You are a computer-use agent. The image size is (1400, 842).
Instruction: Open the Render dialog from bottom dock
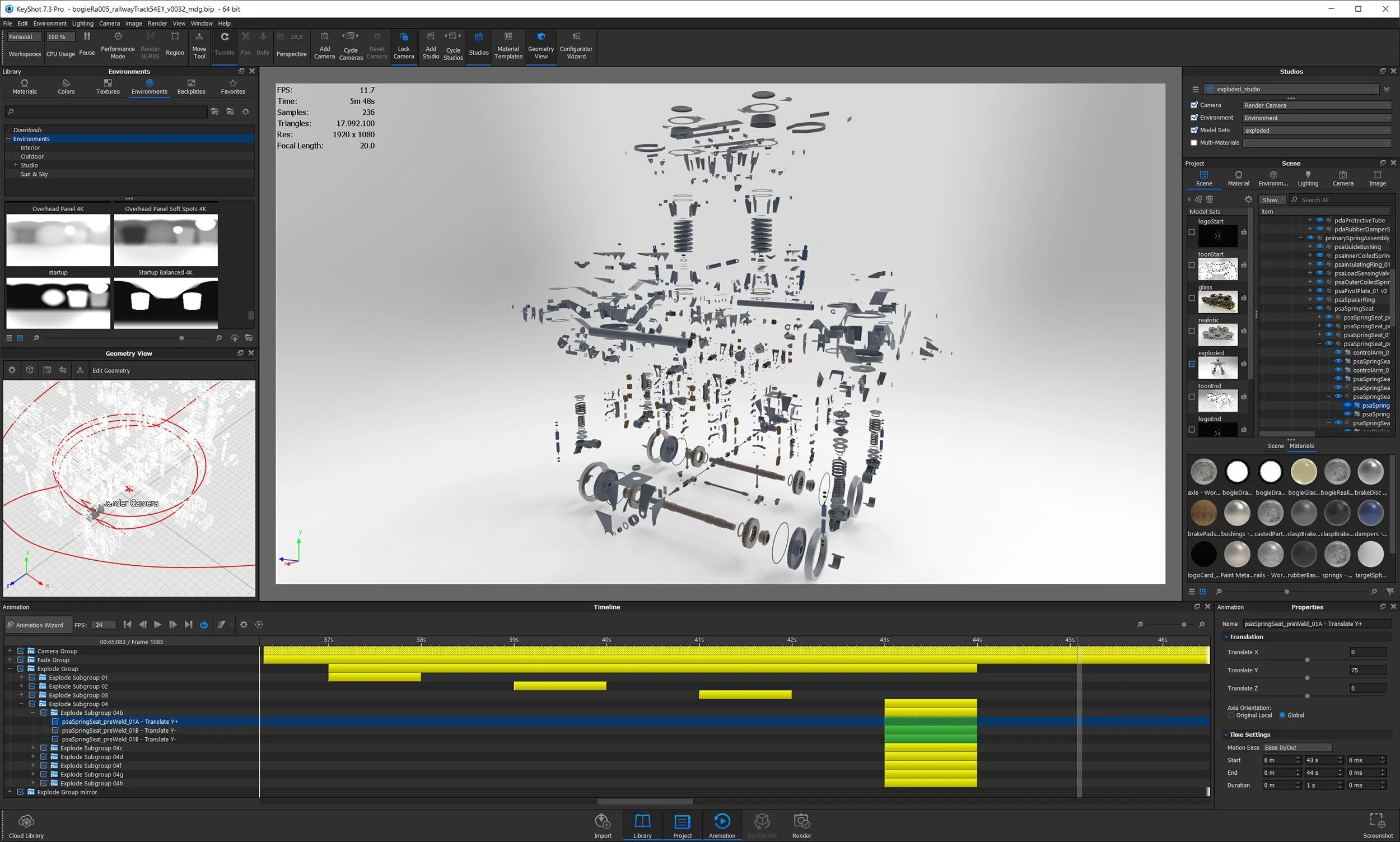[801, 824]
